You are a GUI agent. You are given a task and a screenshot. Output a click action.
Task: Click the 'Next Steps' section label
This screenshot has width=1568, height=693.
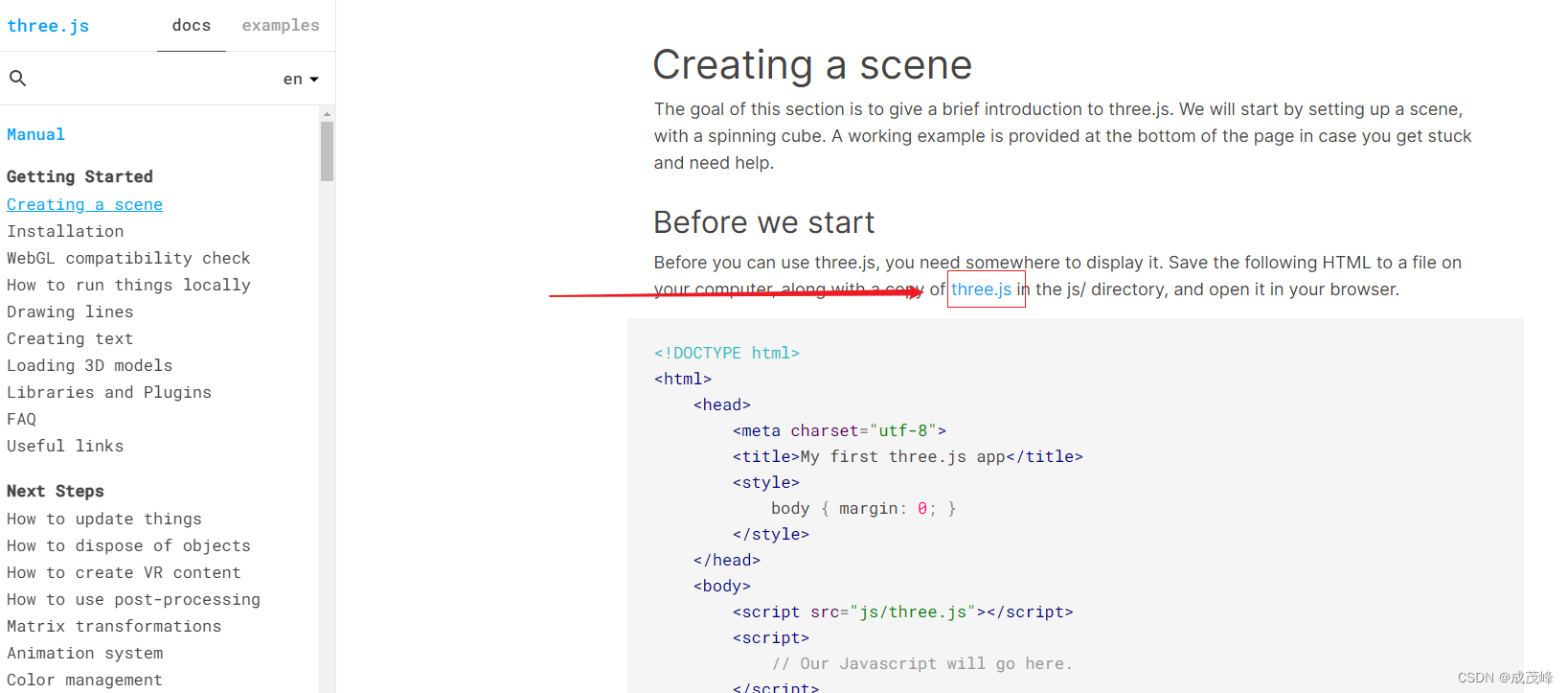(x=56, y=491)
